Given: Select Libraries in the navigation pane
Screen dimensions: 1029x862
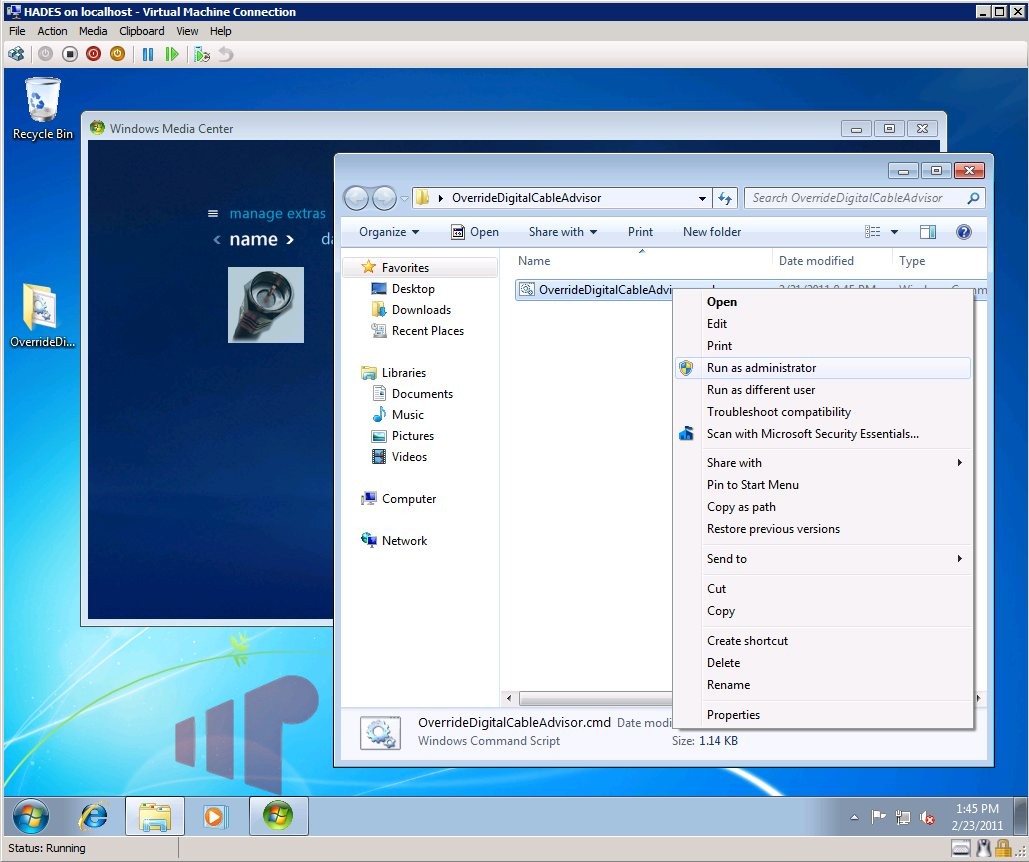Looking at the screenshot, I should pyautogui.click(x=404, y=373).
